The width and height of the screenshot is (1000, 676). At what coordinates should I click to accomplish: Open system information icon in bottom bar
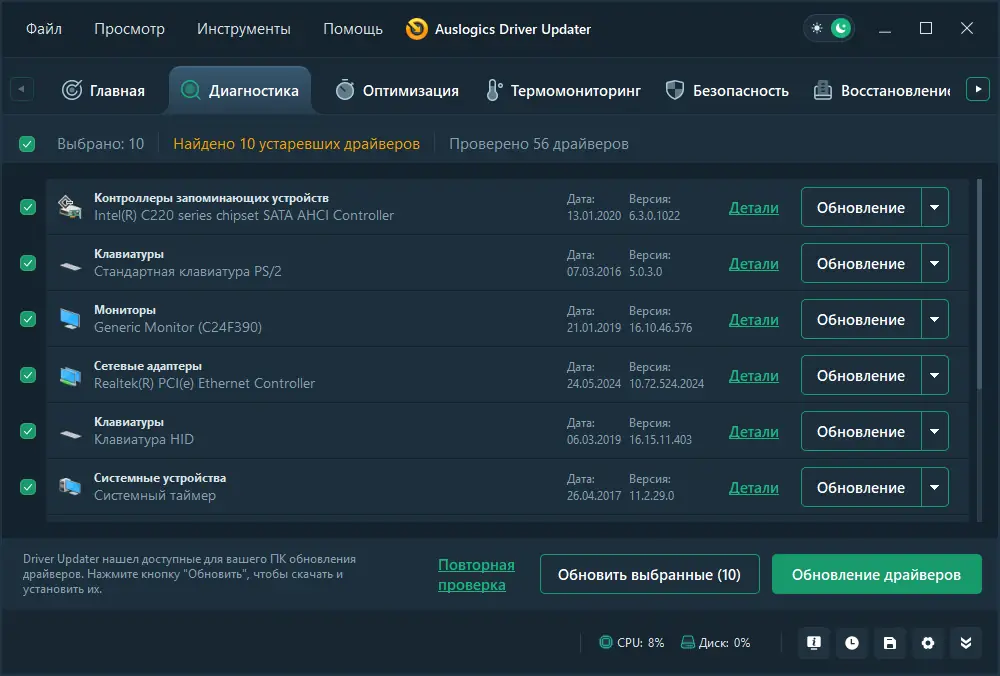pyautogui.click(x=814, y=643)
